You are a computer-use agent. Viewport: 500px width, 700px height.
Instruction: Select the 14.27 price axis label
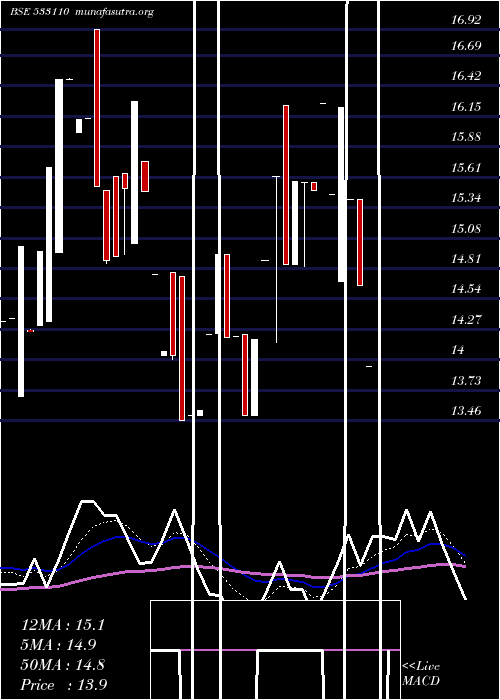pos(466,319)
